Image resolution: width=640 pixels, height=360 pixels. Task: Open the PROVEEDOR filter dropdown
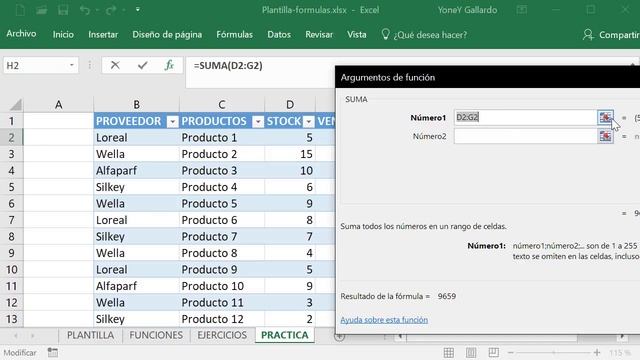pyautogui.click(x=173, y=121)
